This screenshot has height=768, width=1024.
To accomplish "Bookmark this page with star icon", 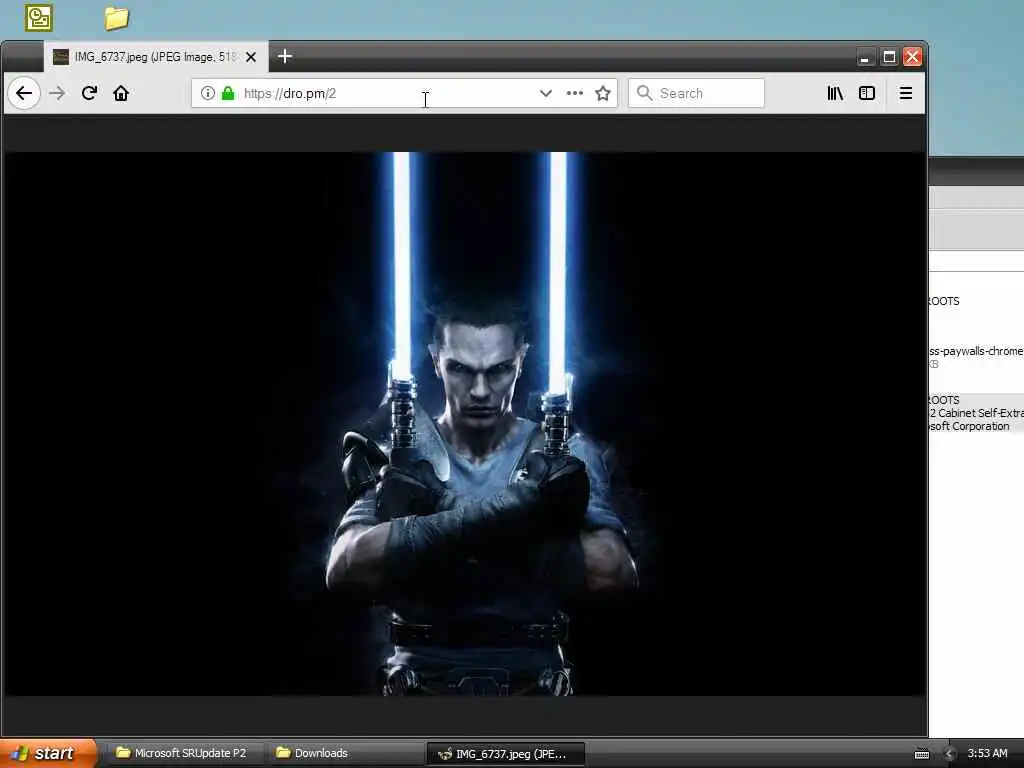I will tap(603, 93).
